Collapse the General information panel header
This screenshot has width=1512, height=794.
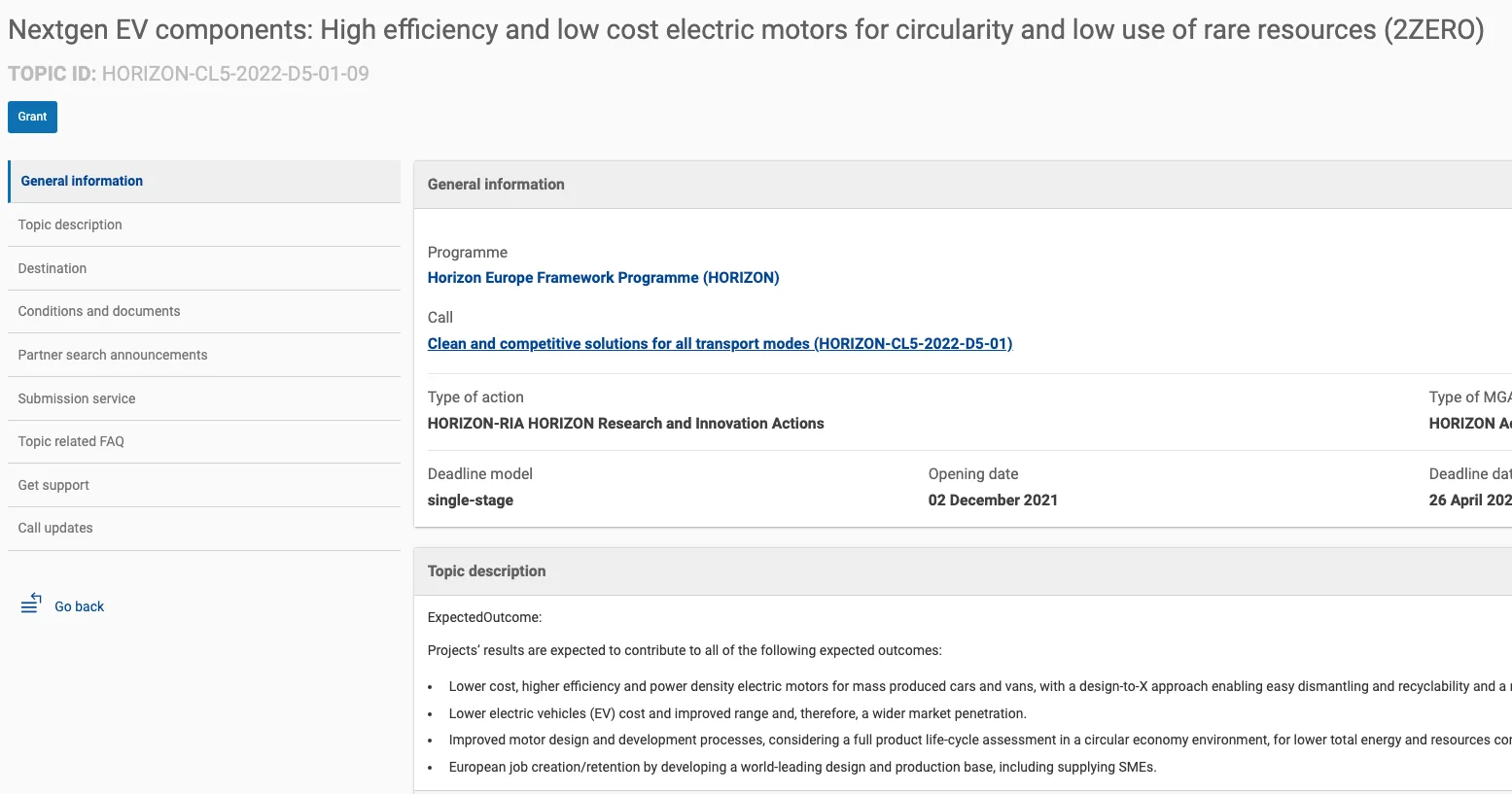pyautogui.click(x=496, y=185)
